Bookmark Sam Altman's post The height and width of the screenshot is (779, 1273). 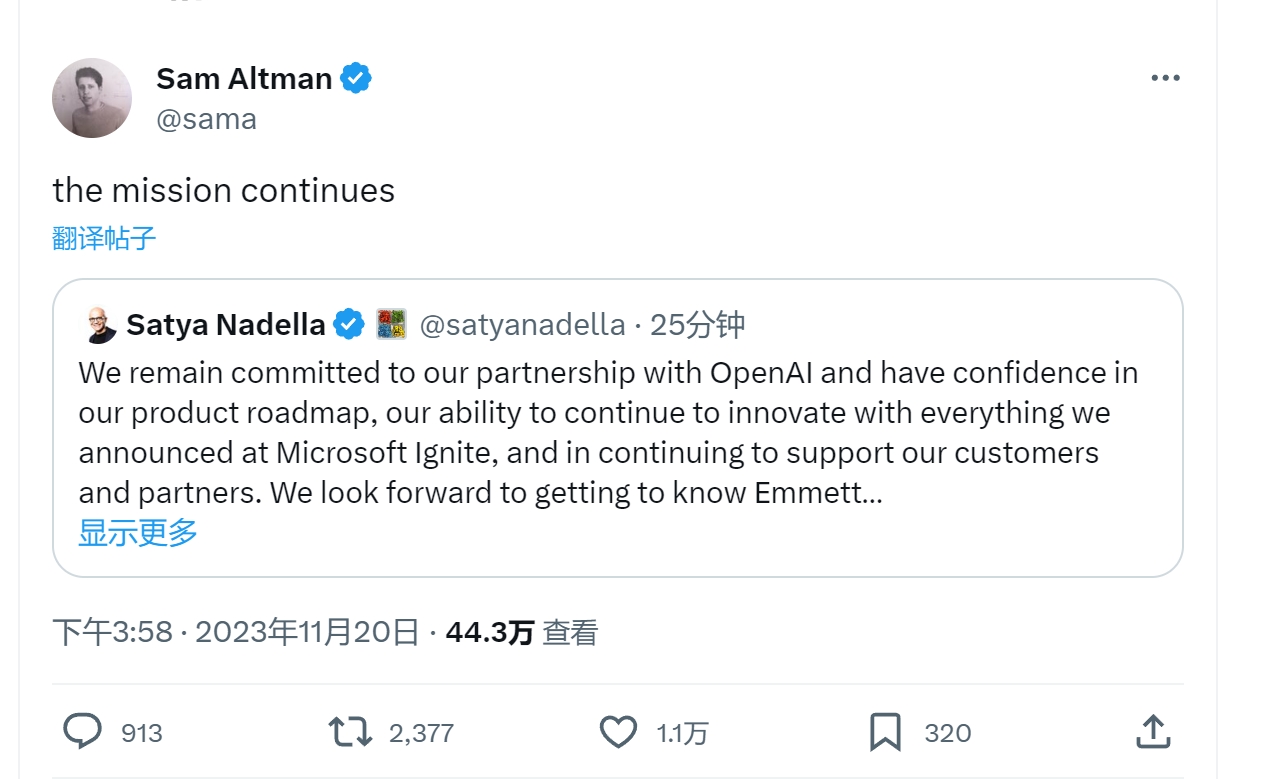[885, 732]
